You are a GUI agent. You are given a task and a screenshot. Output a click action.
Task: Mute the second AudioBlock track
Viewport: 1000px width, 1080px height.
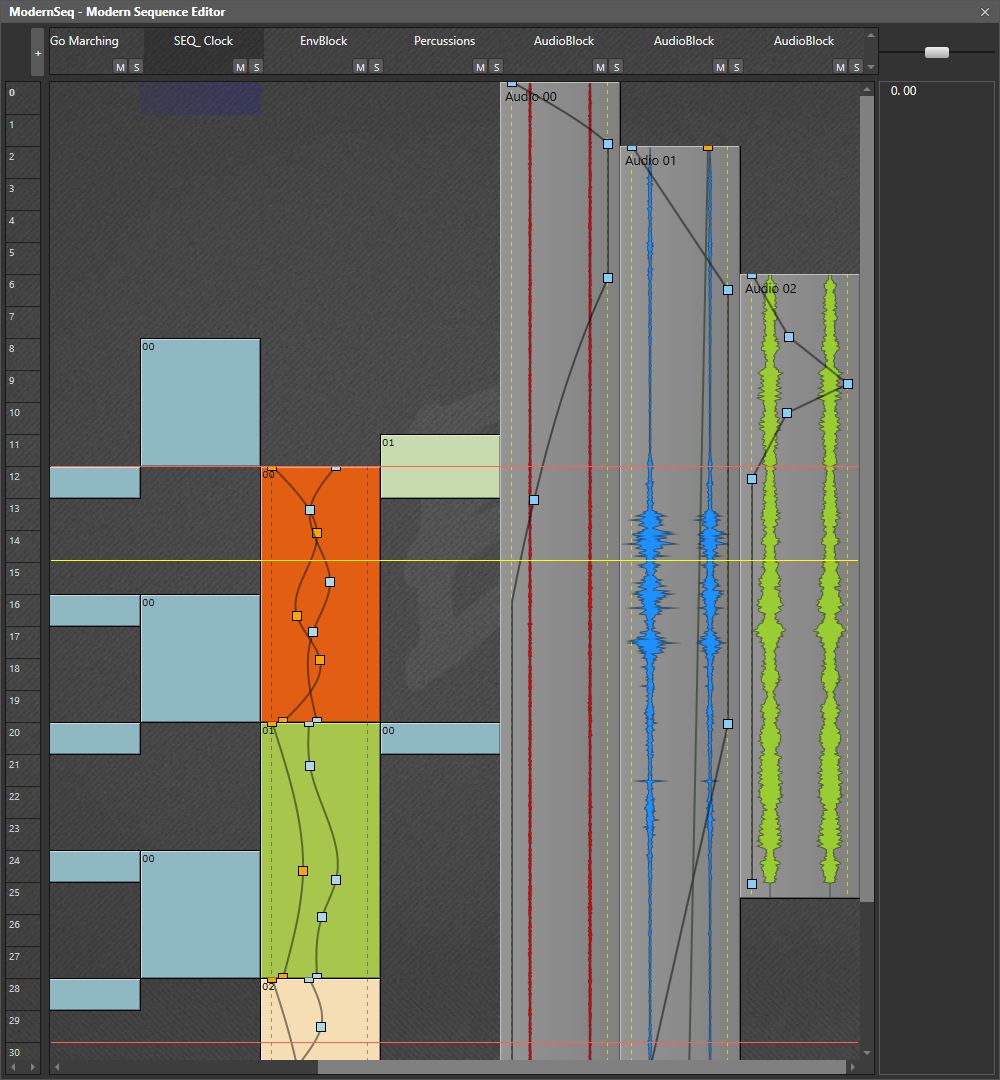tap(720, 67)
